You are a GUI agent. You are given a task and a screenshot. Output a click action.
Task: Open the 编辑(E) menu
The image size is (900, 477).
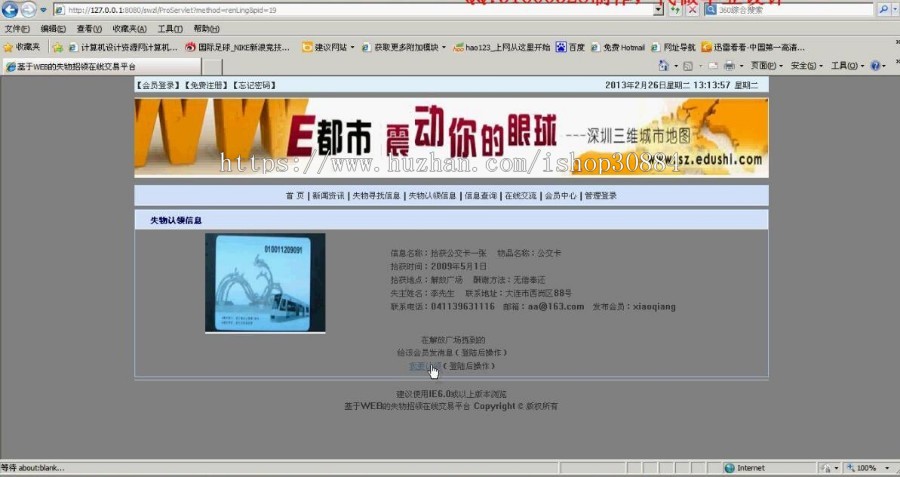point(53,29)
